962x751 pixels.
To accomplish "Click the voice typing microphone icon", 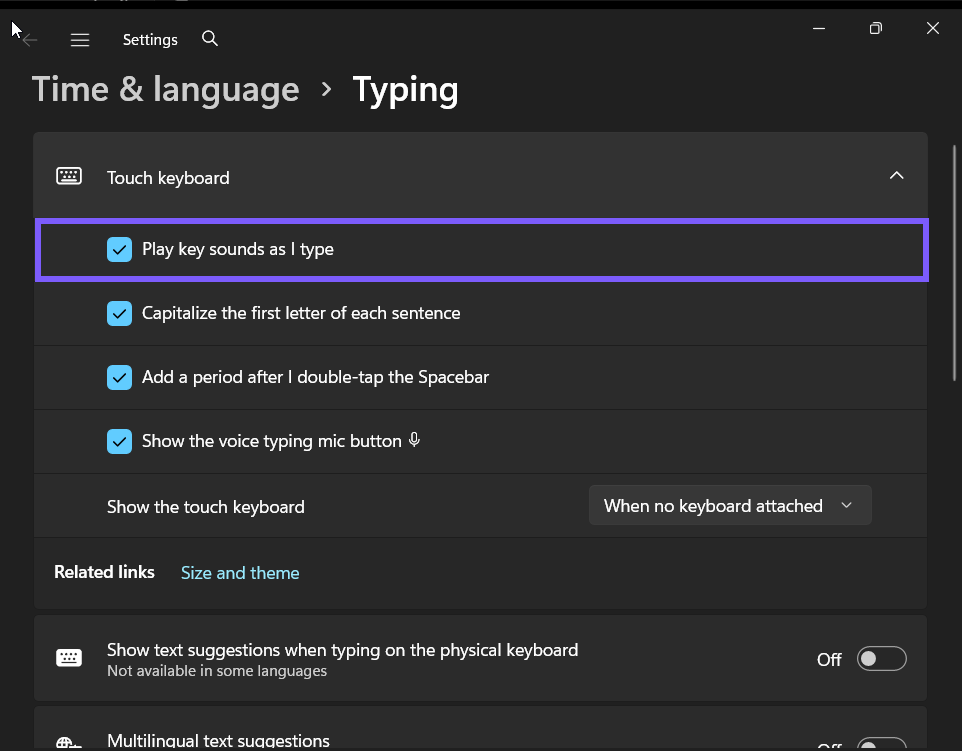I will pos(415,439).
